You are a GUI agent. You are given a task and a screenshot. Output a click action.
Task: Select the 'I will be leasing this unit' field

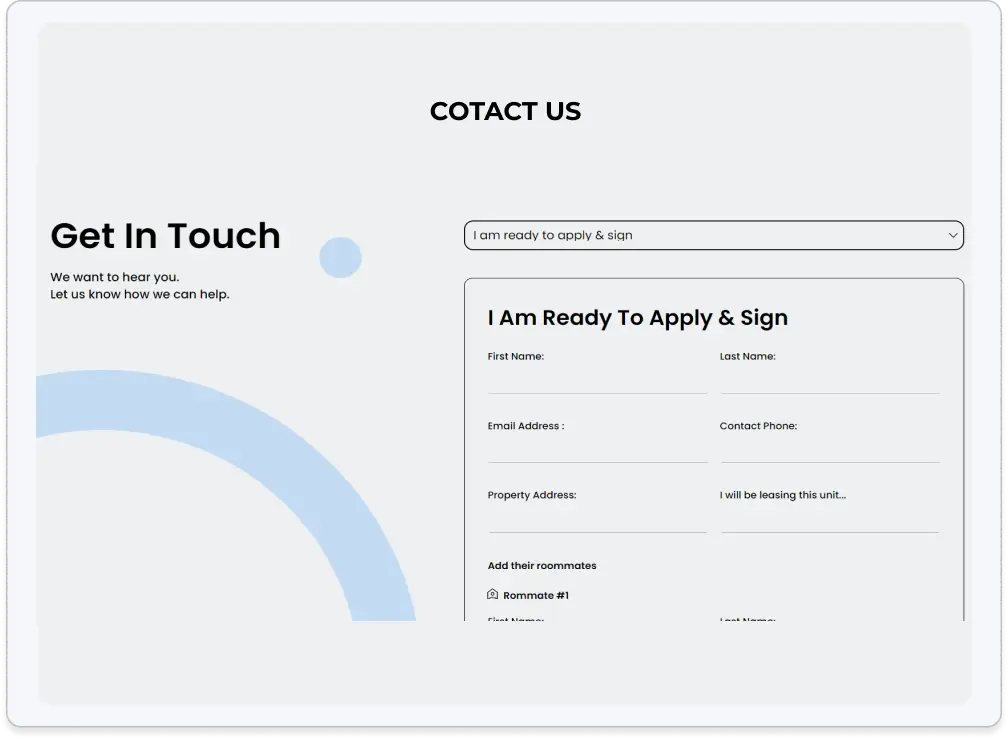[x=829, y=520]
